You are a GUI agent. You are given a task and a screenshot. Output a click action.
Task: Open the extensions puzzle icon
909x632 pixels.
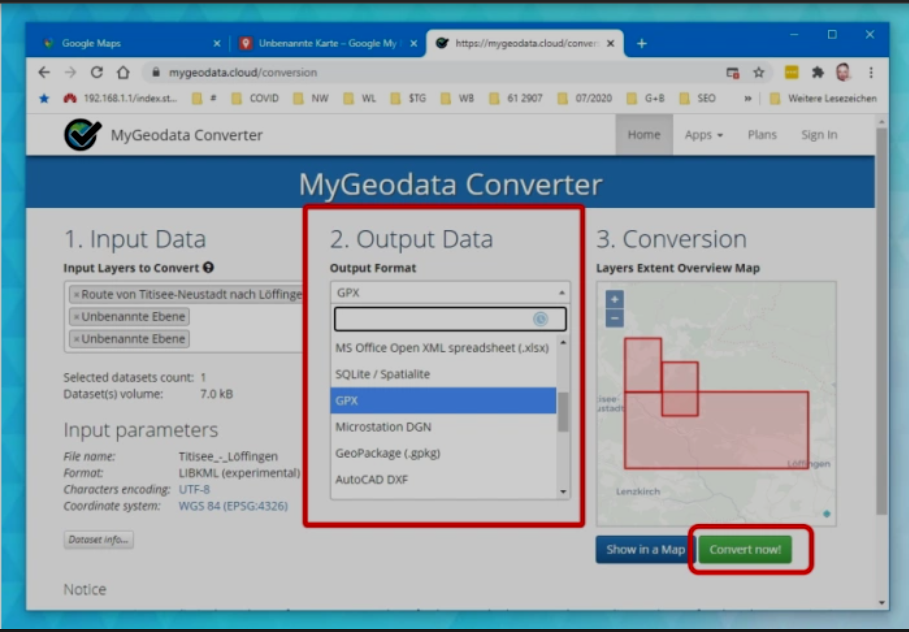[817, 72]
